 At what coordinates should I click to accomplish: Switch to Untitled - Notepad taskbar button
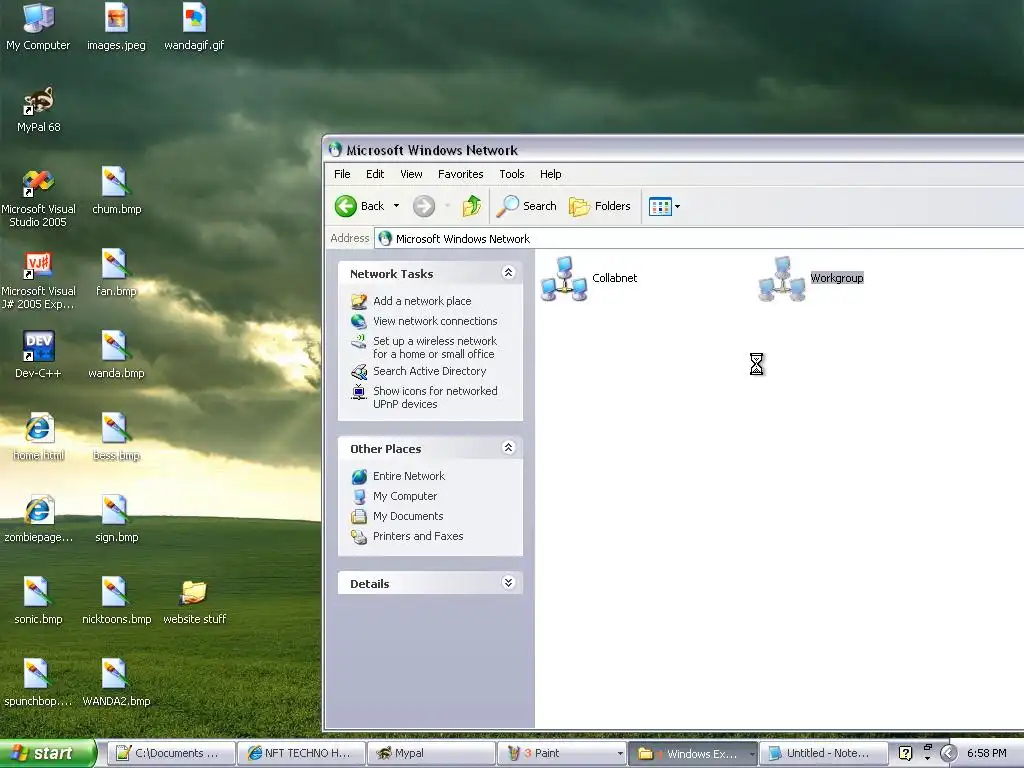[824, 754]
